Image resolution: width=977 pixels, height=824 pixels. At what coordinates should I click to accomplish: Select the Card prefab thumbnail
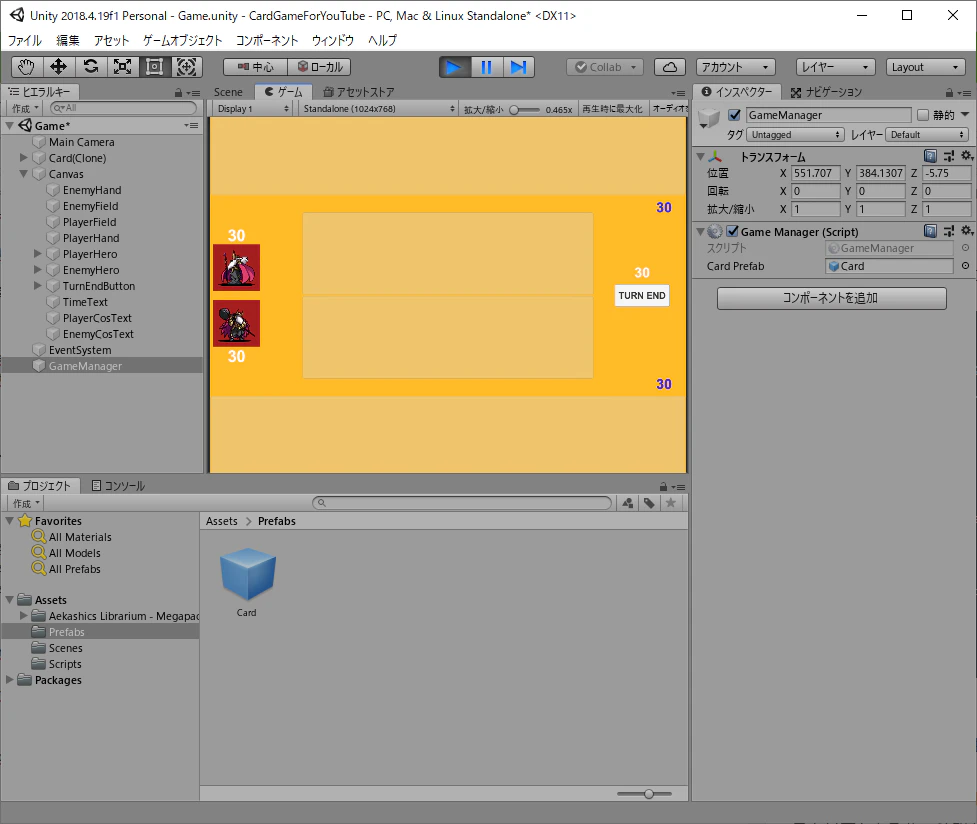click(247, 574)
